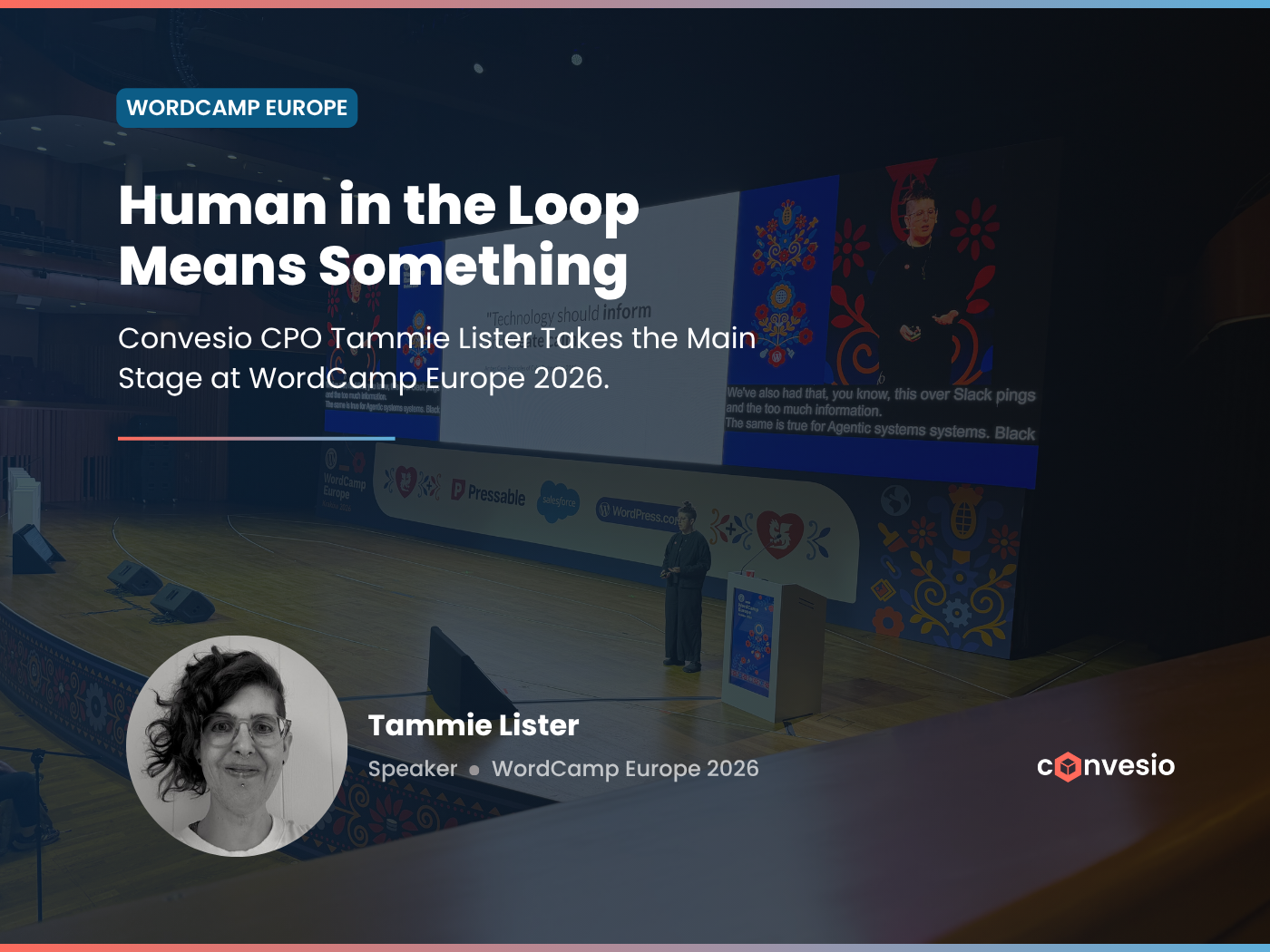The width and height of the screenshot is (1270, 952).
Task: Click the Pressable sponsor logo on stage banner
Action: coord(488,493)
